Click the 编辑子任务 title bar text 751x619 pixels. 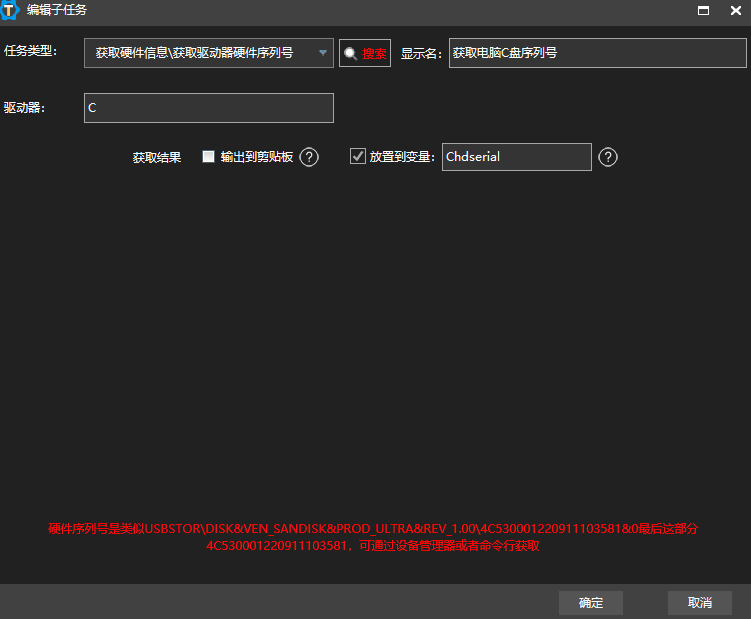(x=57, y=11)
